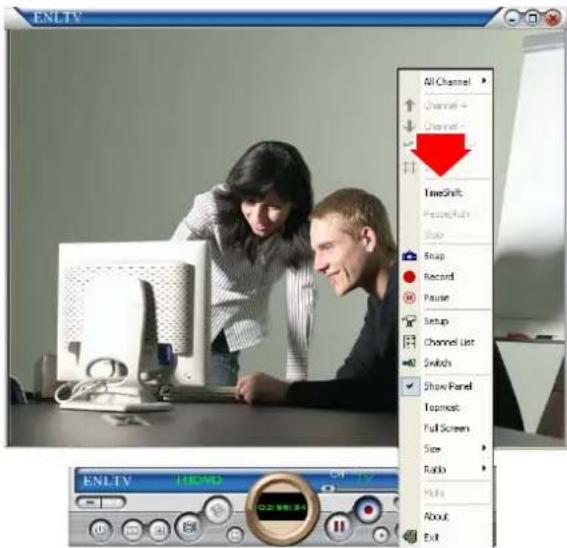The width and height of the screenshot is (567, 548).
Task: Click the Channel - down arrow icon
Action: click(409, 126)
